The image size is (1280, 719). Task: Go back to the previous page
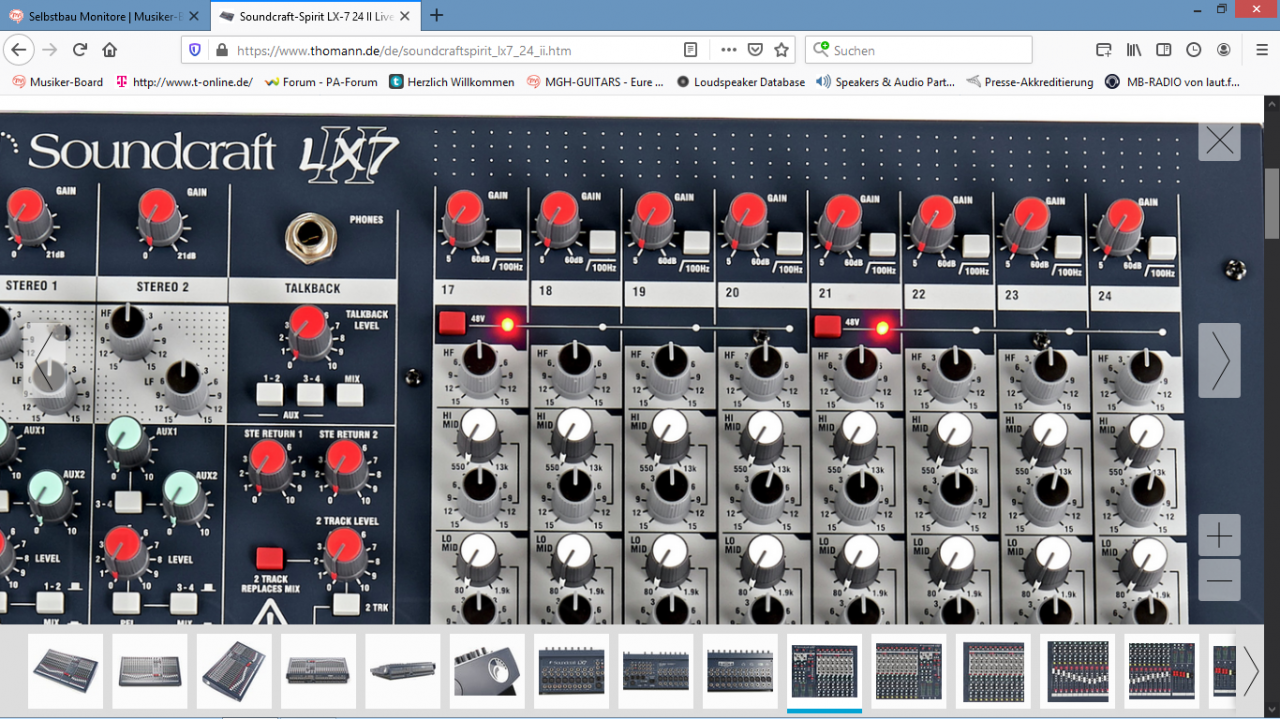(19, 50)
